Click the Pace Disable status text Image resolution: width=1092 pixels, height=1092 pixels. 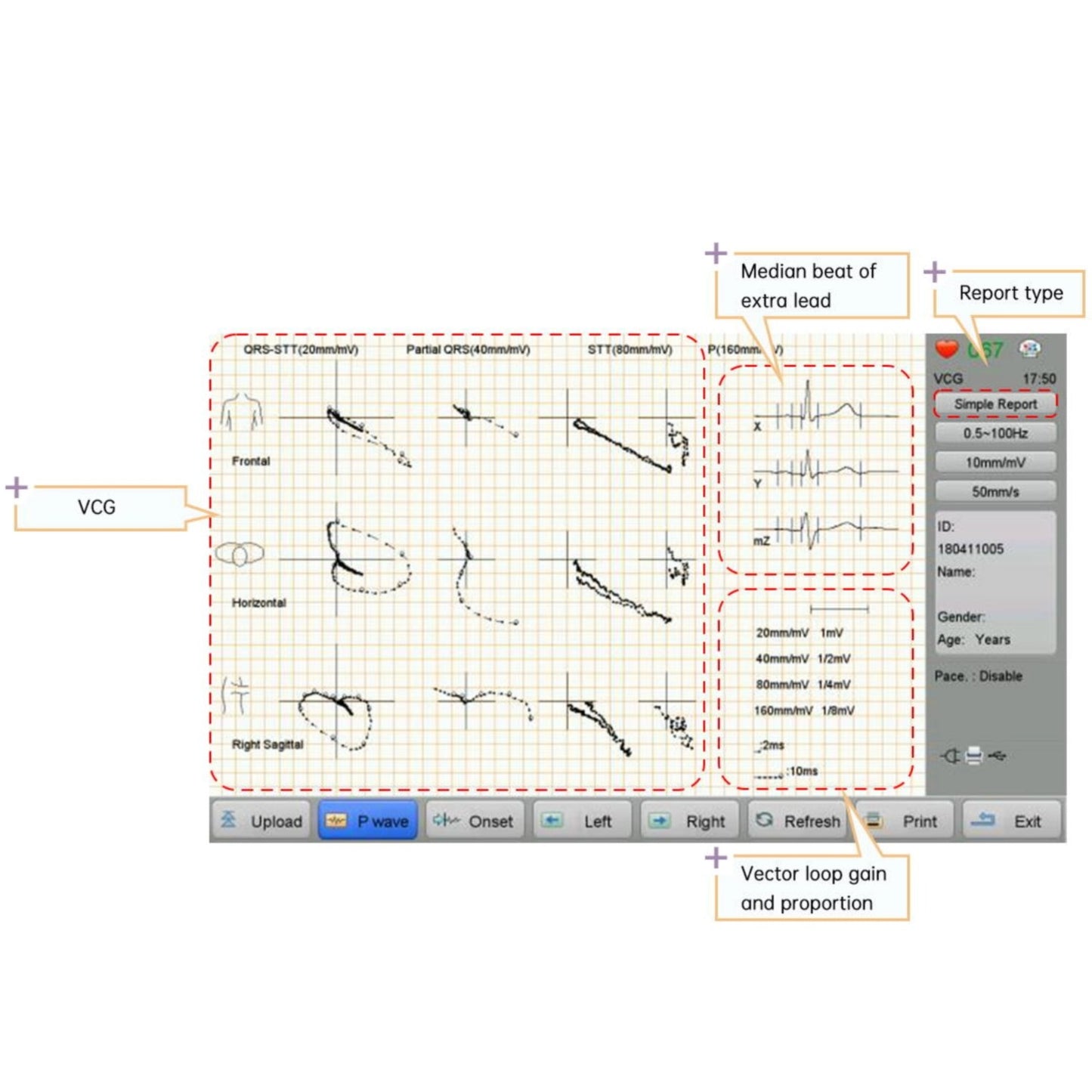(978, 676)
